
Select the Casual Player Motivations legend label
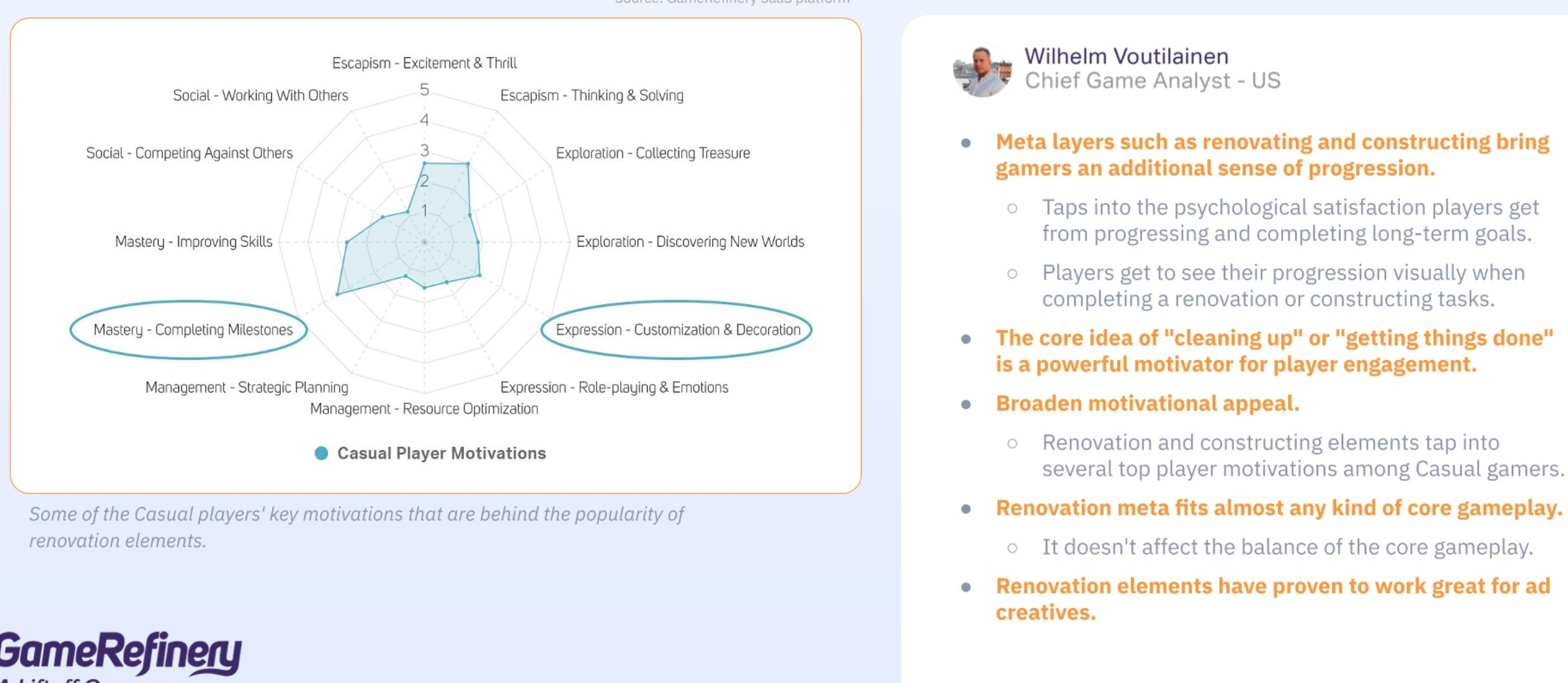click(x=441, y=453)
